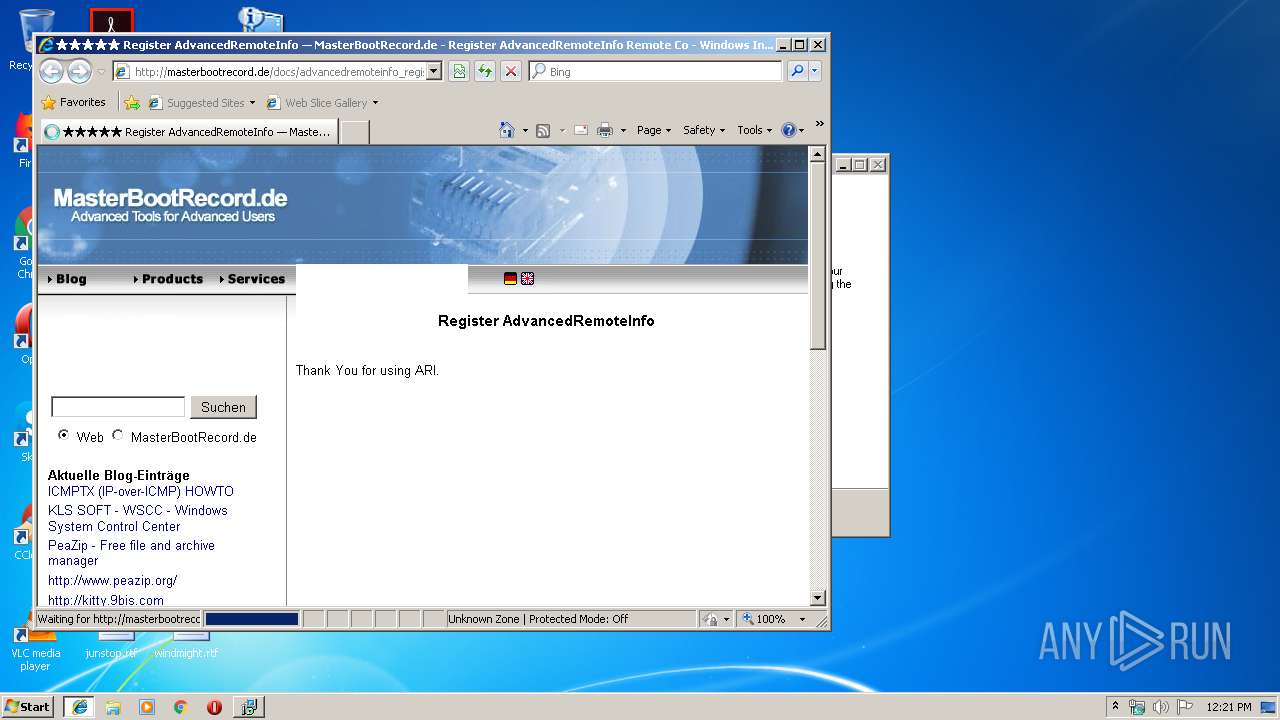The width and height of the screenshot is (1280, 720).
Task: Click the page vertical scrollbar thumb
Action: [x=818, y=257]
